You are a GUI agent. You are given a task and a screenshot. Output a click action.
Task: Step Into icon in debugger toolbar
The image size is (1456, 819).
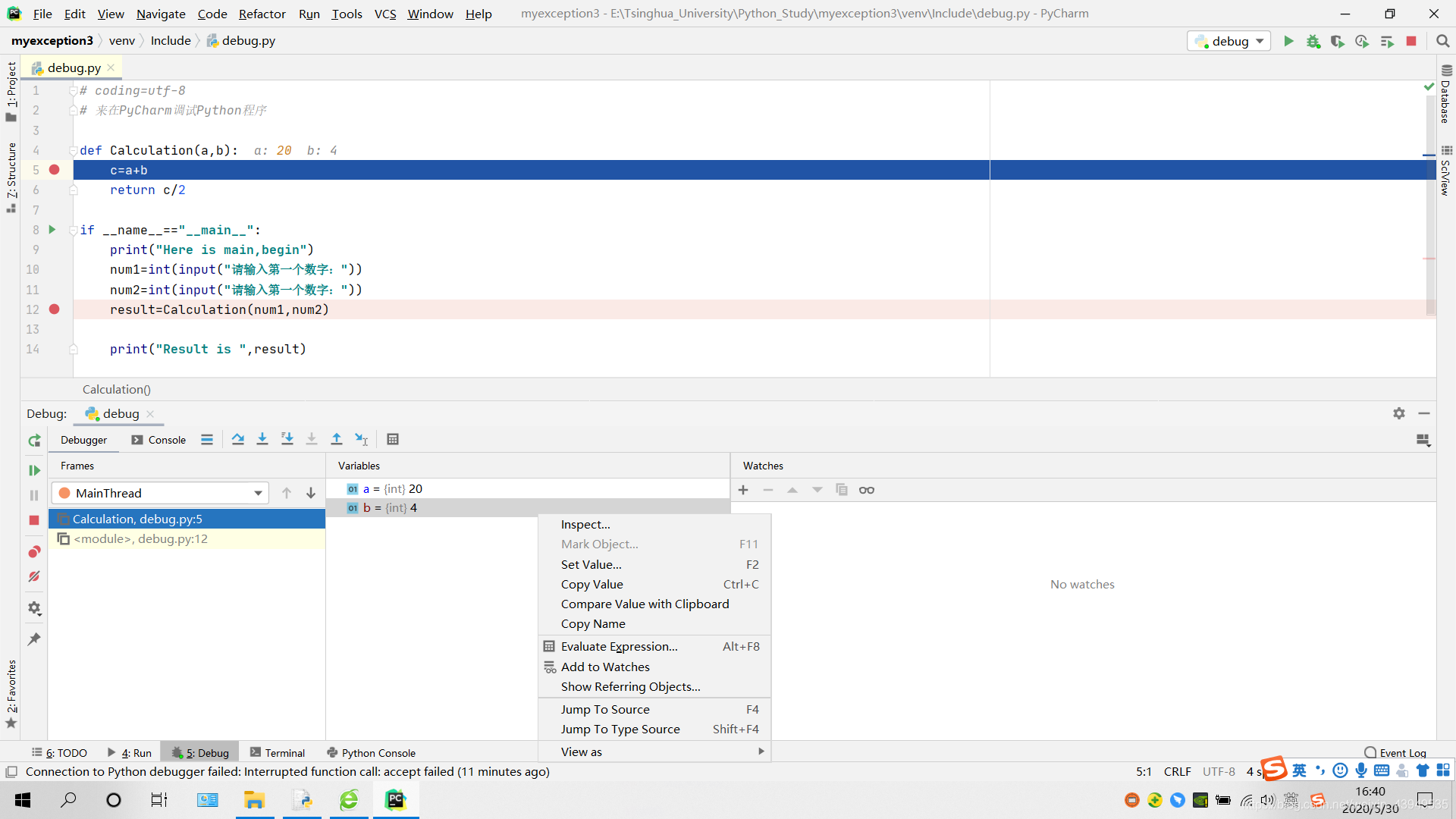pos(262,439)
